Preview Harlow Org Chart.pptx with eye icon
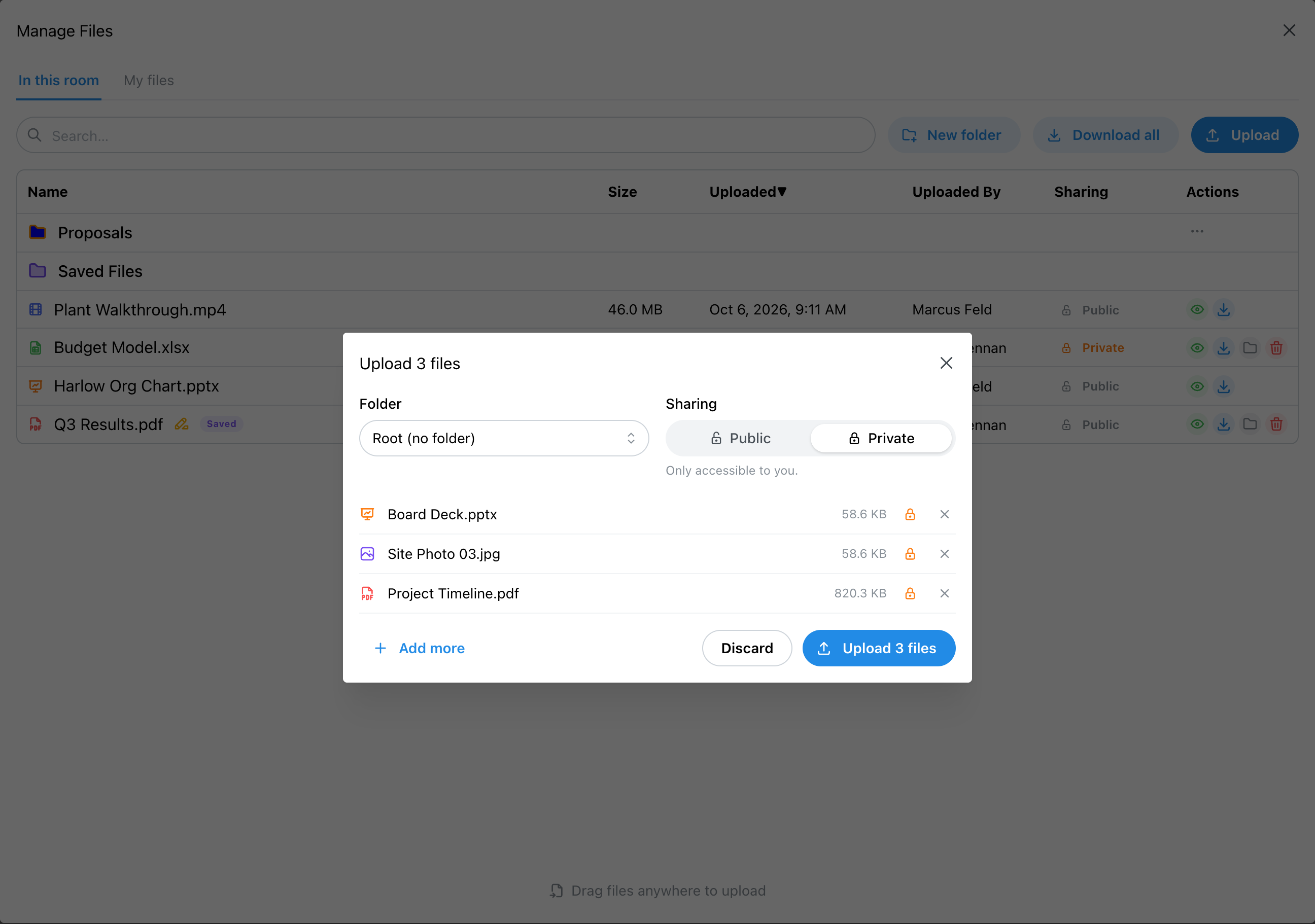Image resolution: width=1315 pixels, height=924 pixels. (x=1197, y=386)
